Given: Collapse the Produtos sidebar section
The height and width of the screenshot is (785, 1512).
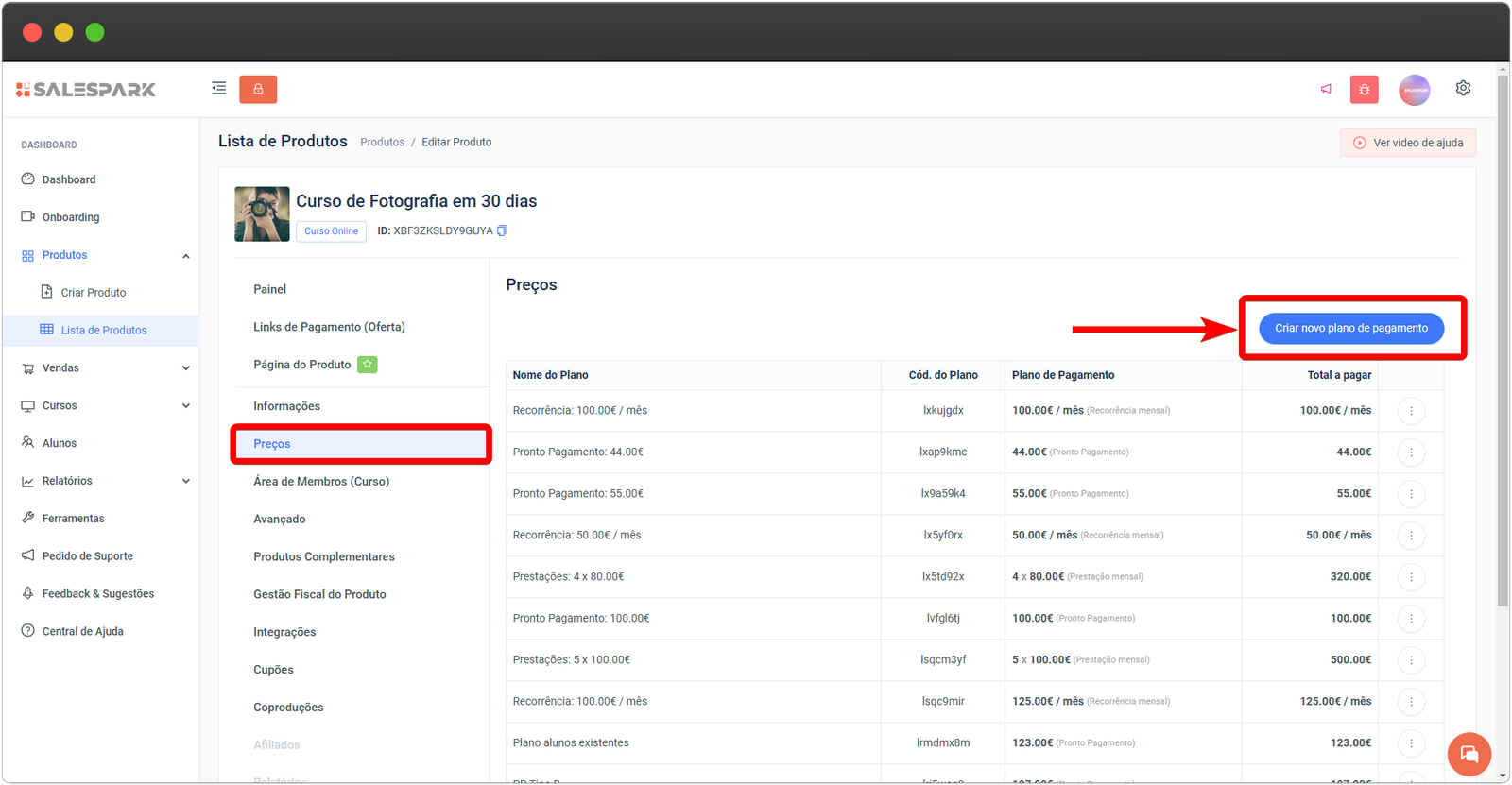Looking at the screenshot, I should pos(185,256).
